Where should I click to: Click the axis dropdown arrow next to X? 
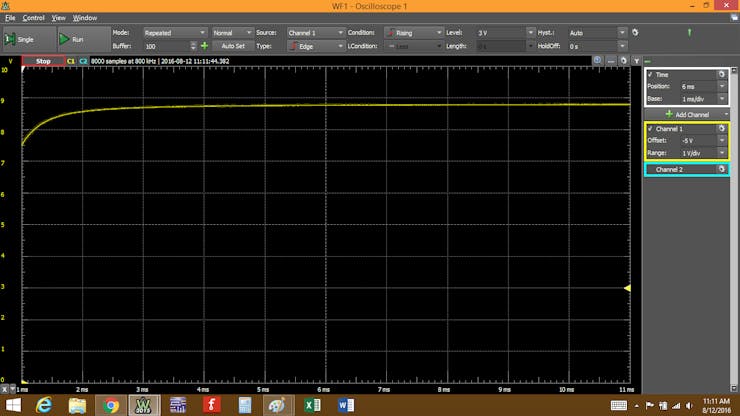13,390
